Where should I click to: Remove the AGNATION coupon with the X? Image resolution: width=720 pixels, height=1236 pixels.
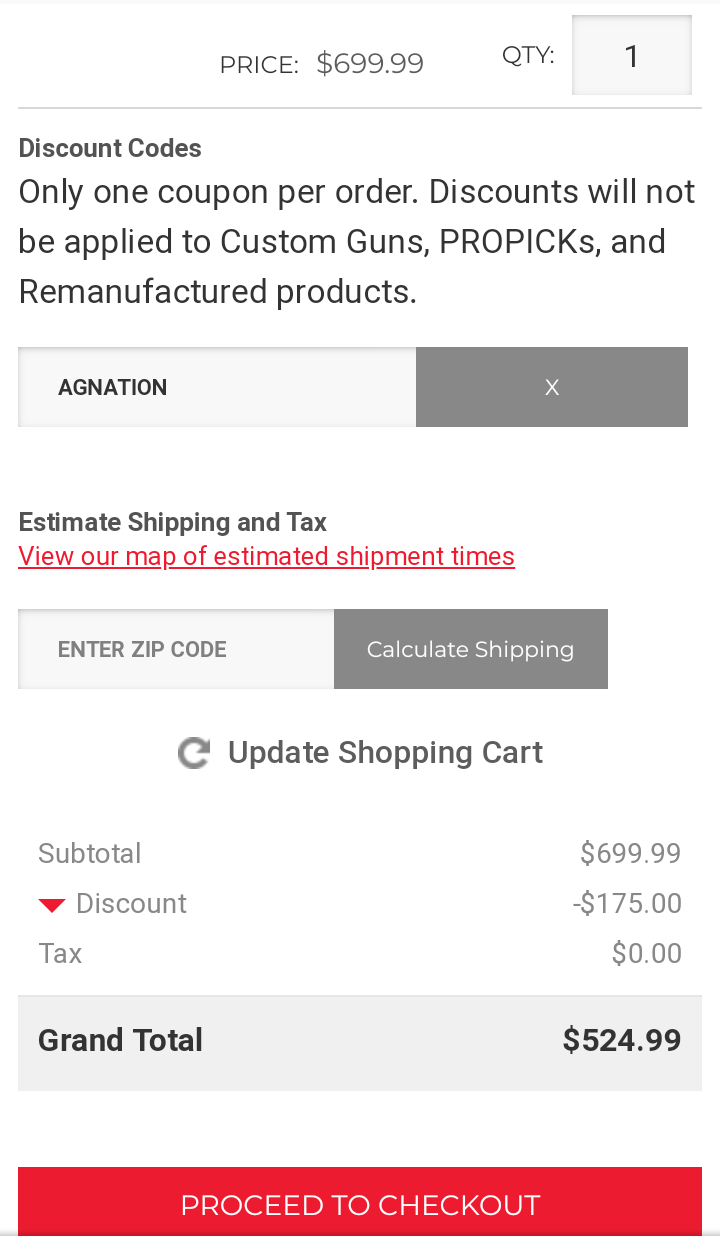tap(552, 387)
